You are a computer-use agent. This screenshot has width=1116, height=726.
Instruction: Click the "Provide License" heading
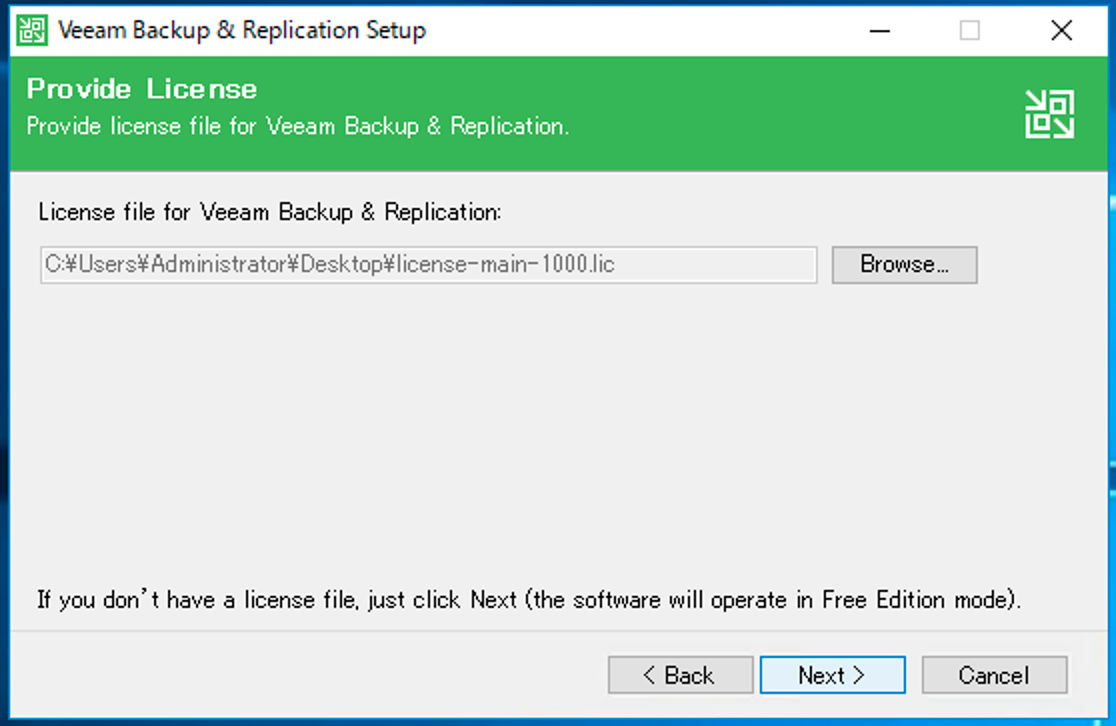[142, 89]
